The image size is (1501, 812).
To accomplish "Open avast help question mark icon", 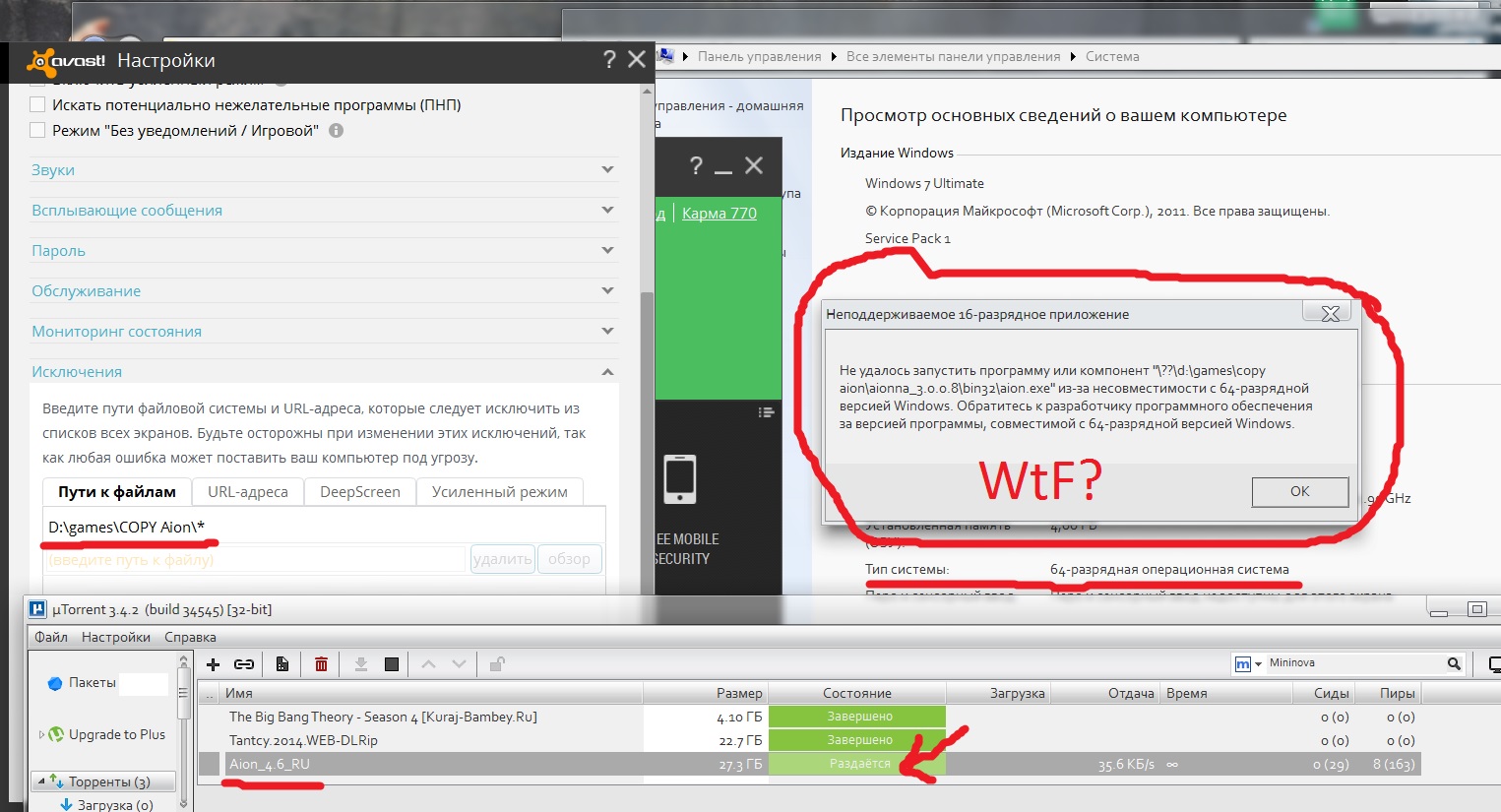I will (x=609, y=60).
